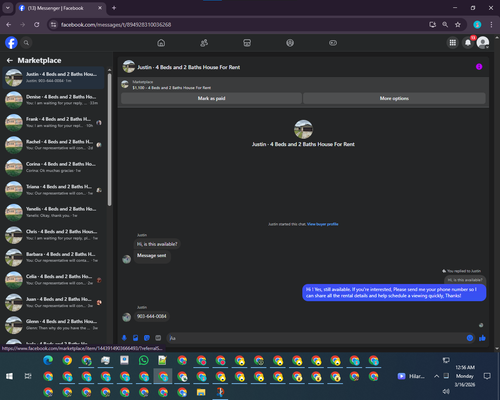This screenshot has height=400, width=500.
Task: Go back using the Marketplace arrow
Action: pyautogui.click(x=10, y=60)
